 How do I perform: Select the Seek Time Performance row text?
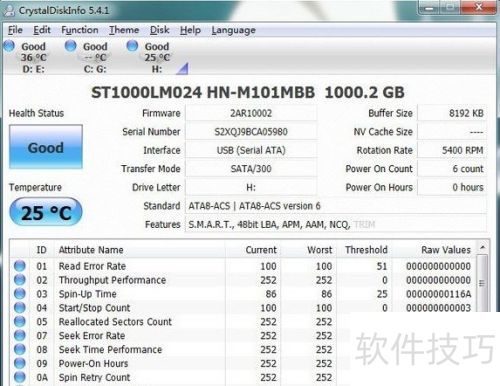coord(110,350)
